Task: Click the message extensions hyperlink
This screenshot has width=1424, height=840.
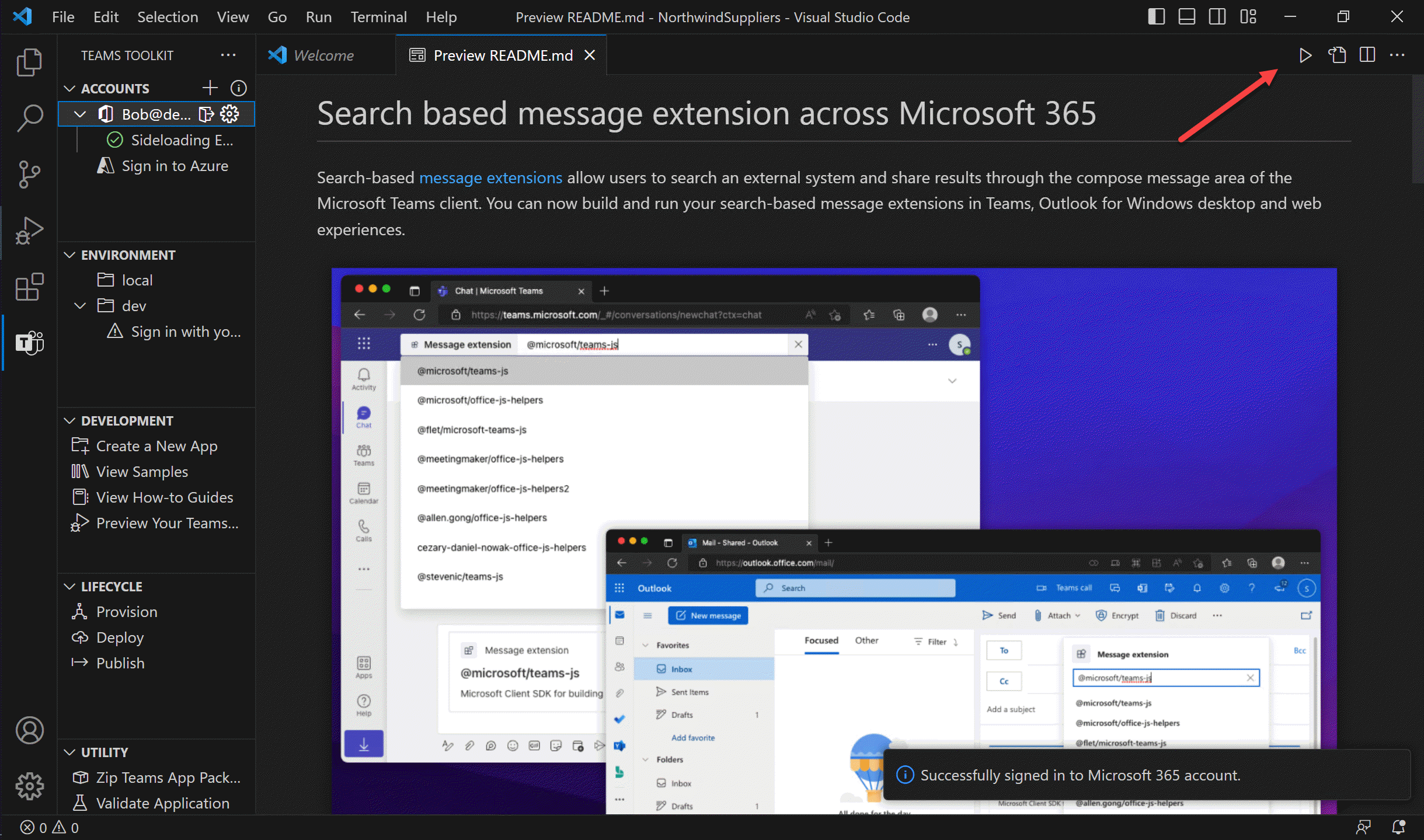Action: [490, 177]
